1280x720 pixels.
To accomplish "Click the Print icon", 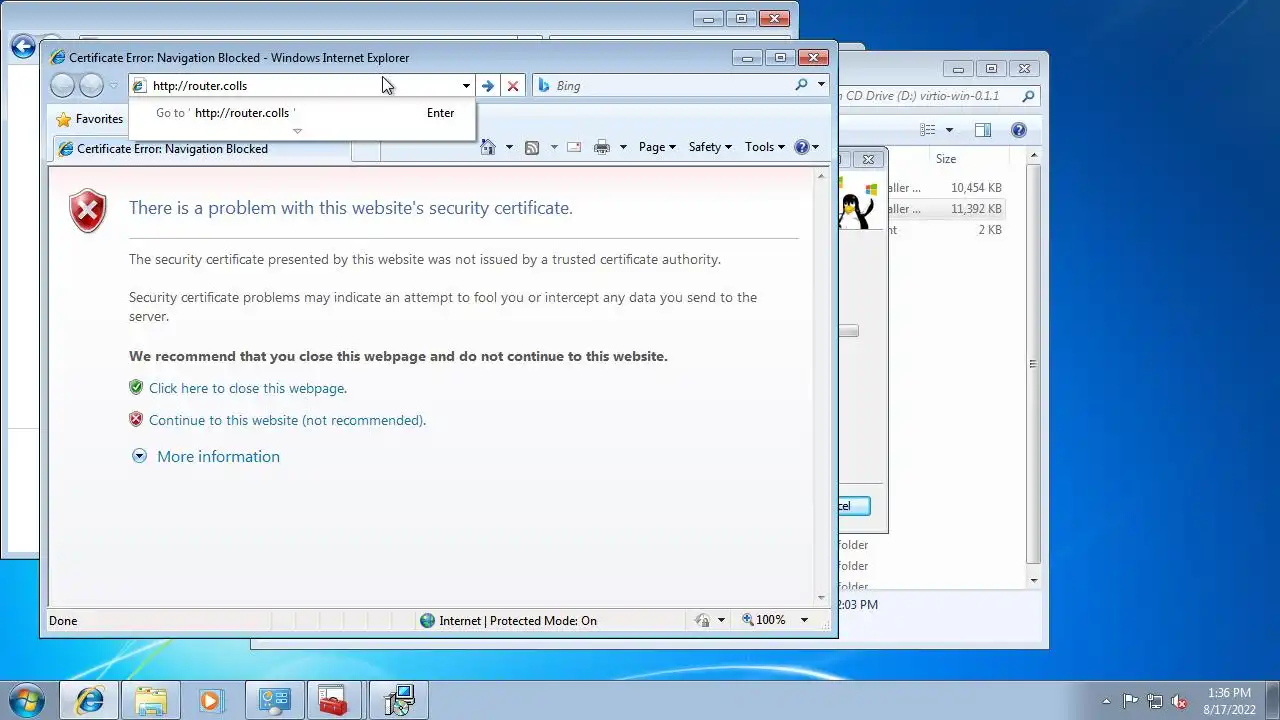I will (602, 147).
